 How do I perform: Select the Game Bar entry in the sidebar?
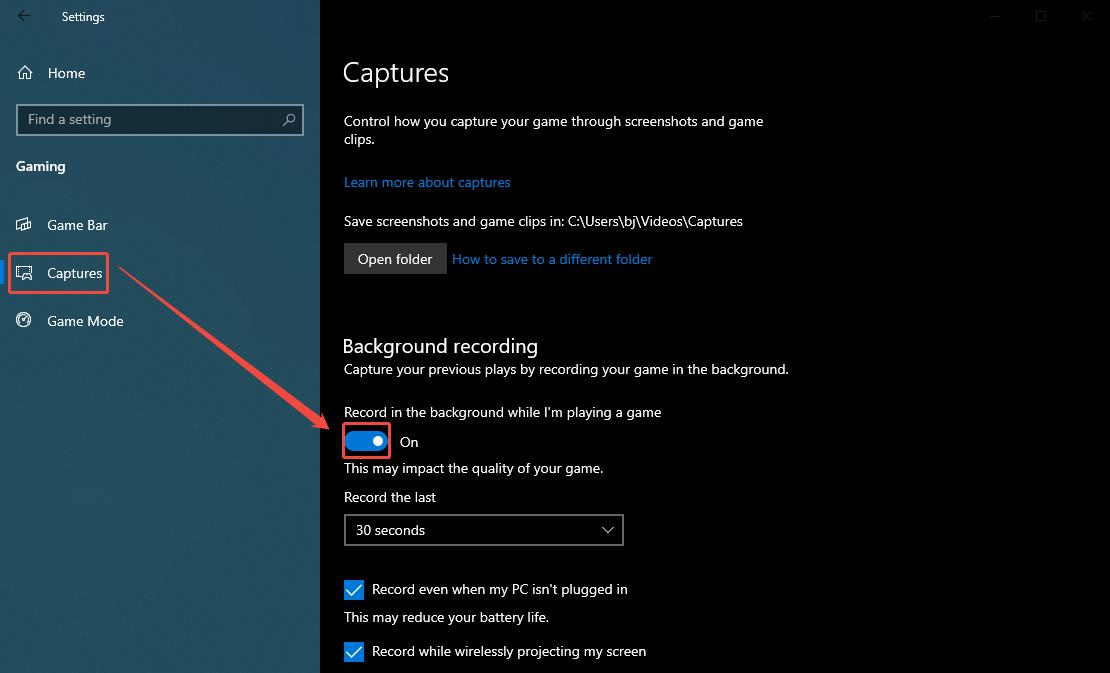[77, 225]
